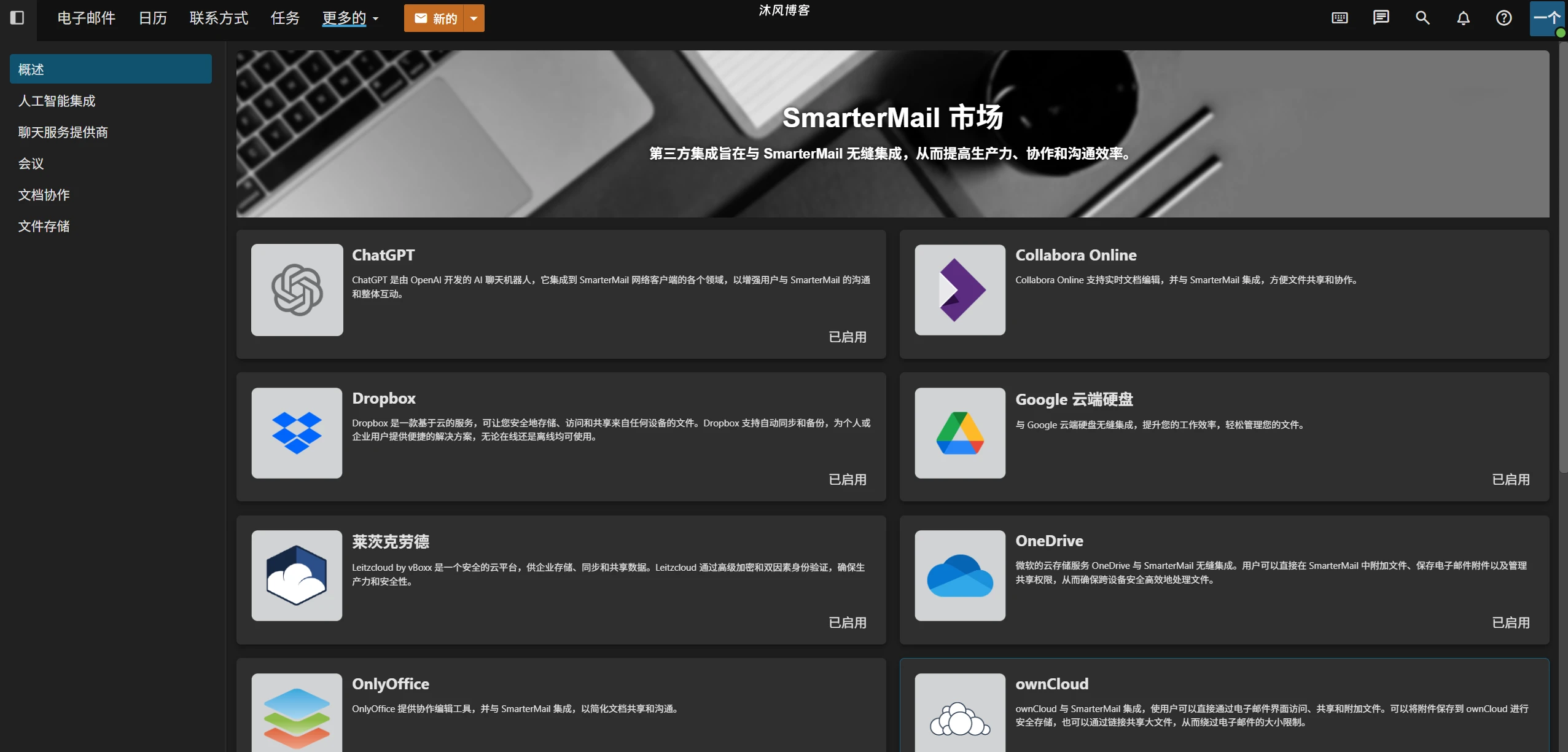The width and height of the screenshot is (1568, 752).
Task: Click the ChatGPT logo icon
Action: click(297, 289)
